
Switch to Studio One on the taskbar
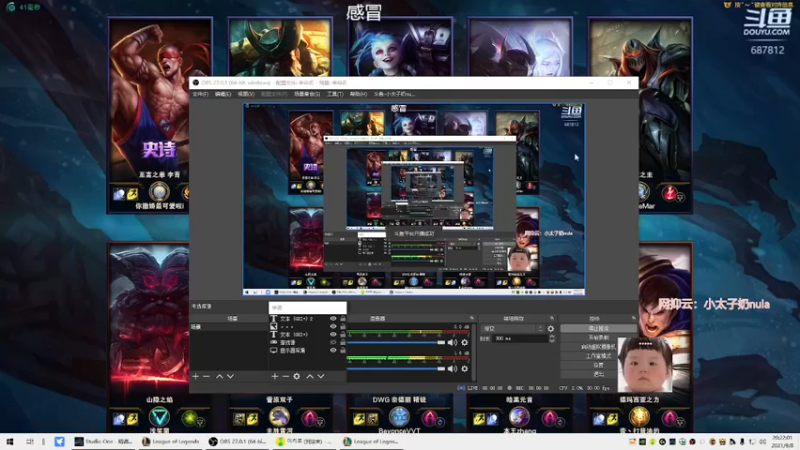coord(104,442)
